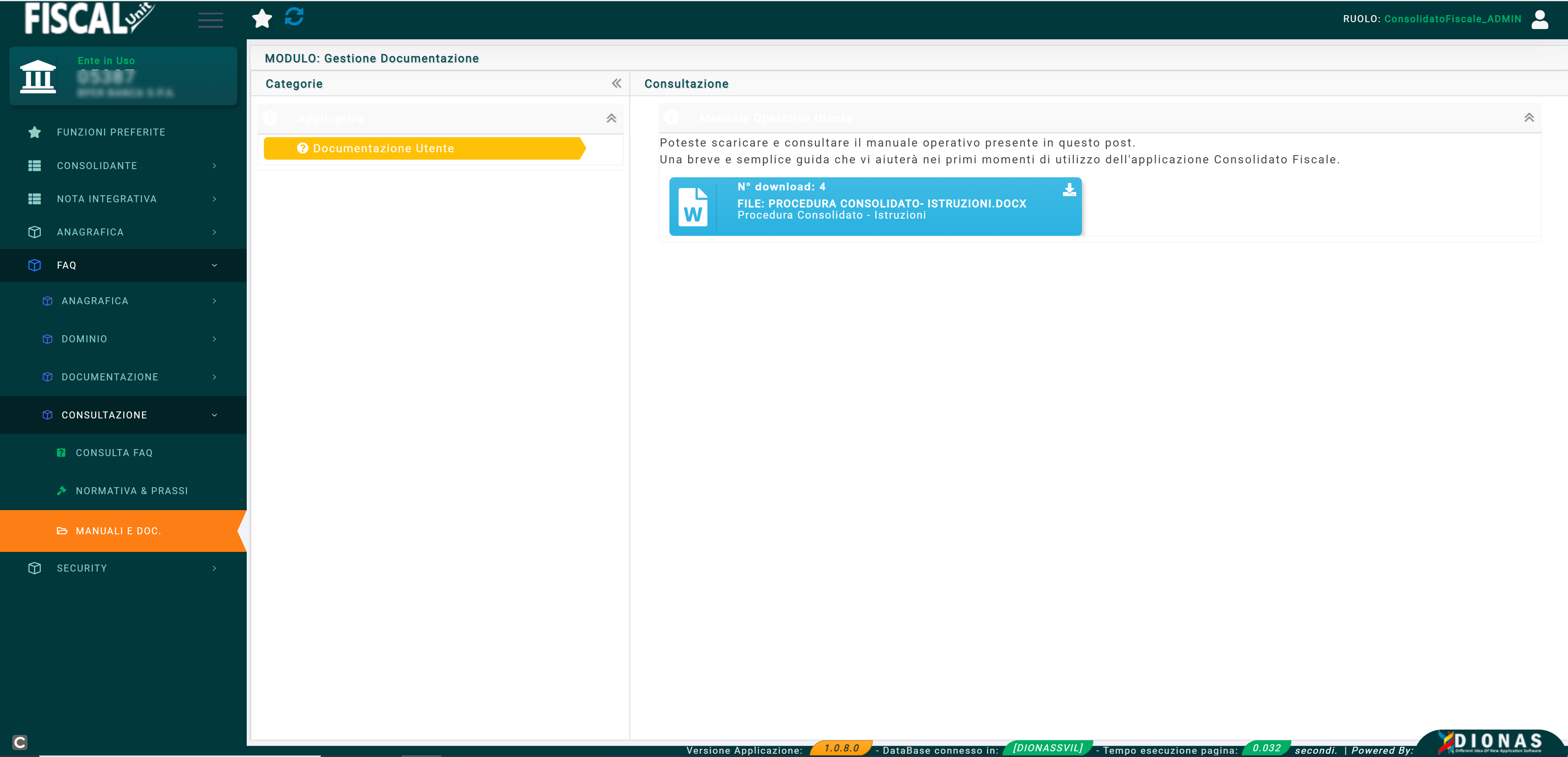This screenshot has height=757, width=1568.
Task: Click the gavel icon beside Normativa & Prassi
Action: coord(61,490)
